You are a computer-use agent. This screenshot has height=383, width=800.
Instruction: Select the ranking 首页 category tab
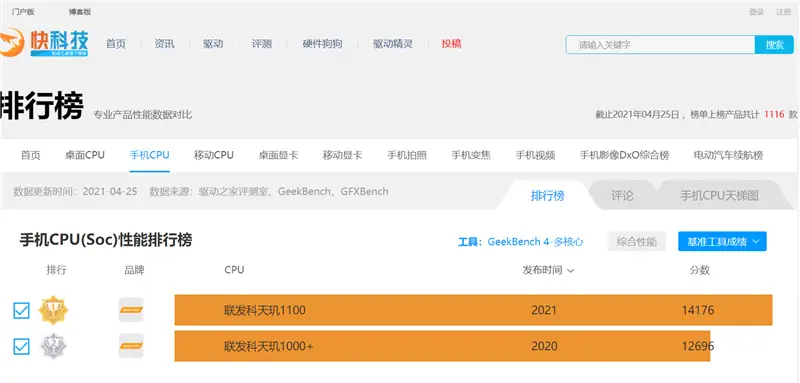click(31, 155)
